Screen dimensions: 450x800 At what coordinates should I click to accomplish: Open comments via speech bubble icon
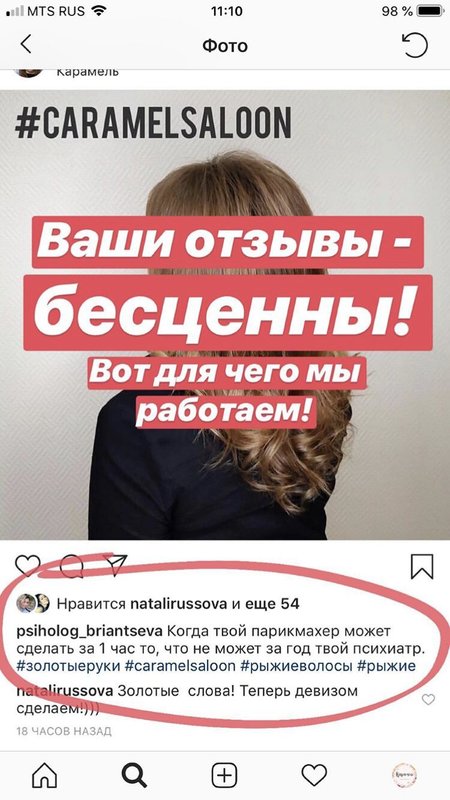pyautogui.click(x=71, y=565)
